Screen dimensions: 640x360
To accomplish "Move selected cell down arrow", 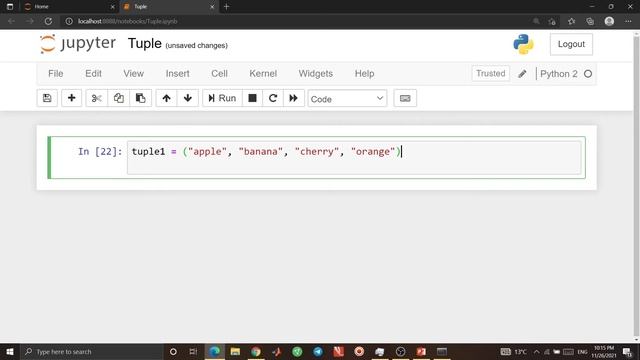I will [188, 98].
